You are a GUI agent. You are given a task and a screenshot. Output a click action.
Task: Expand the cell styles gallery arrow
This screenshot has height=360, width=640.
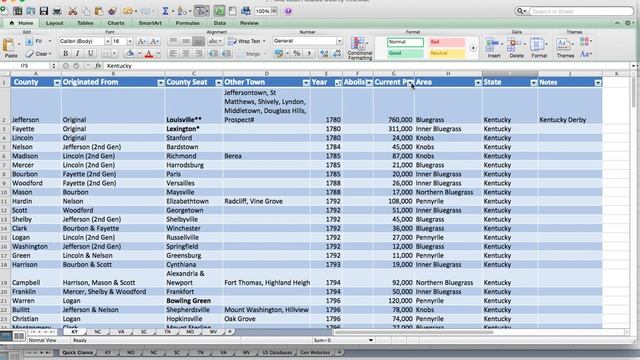(x=473, y=48)
